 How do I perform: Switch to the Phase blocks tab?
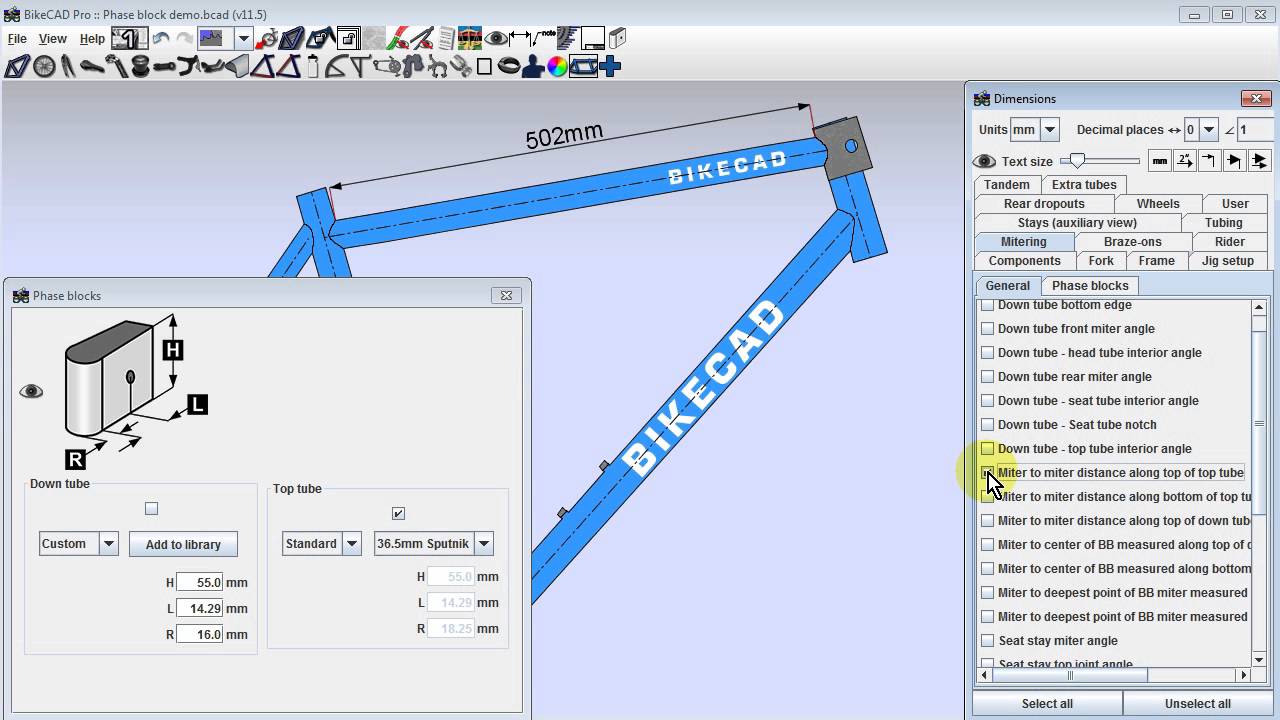click(1090, 285)
